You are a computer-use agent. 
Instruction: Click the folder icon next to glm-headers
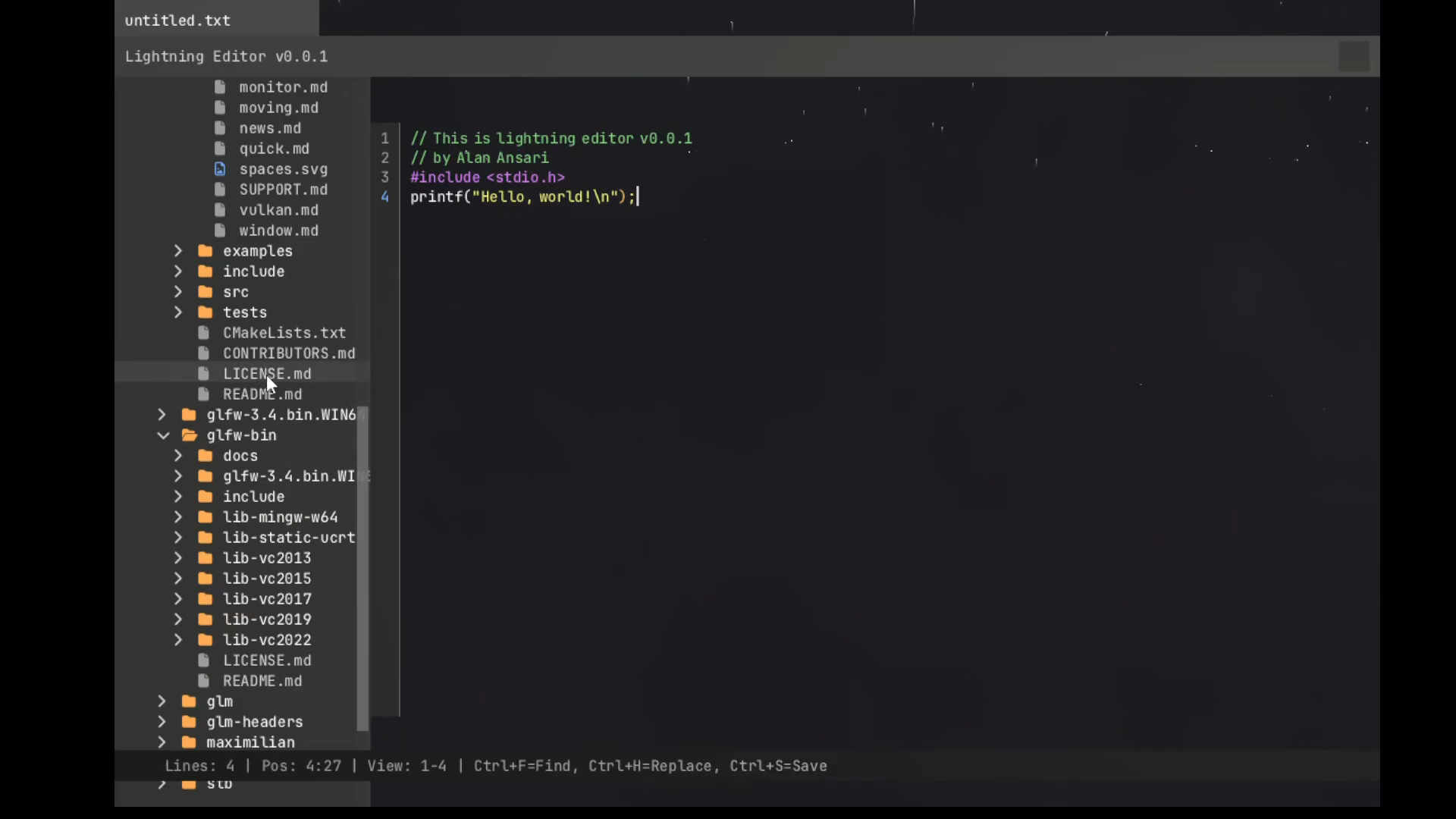188,722
